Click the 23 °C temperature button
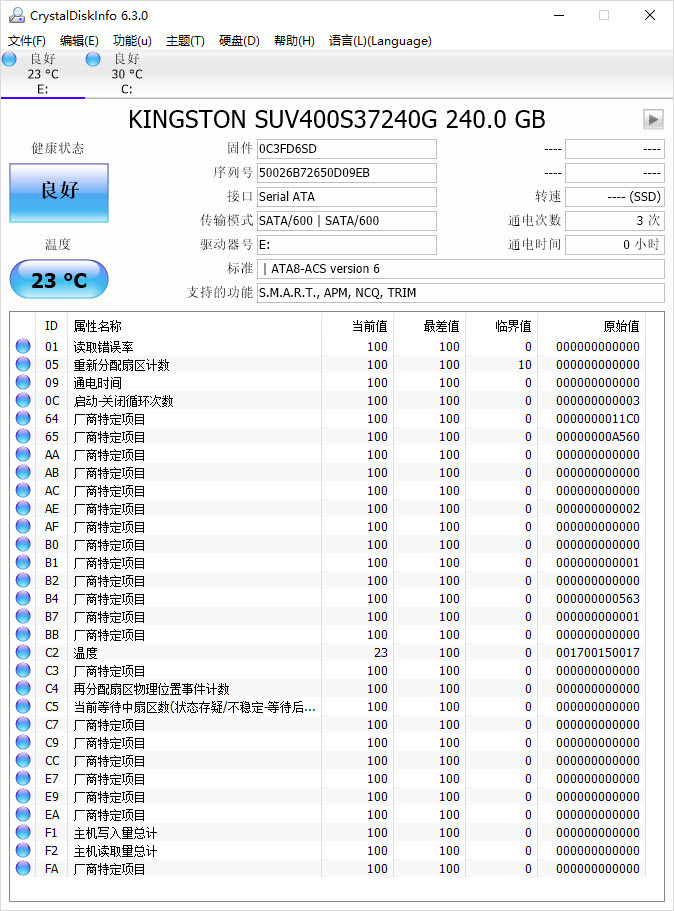Image resolution: width=674 pixels, height=911 pixels. 59,279
